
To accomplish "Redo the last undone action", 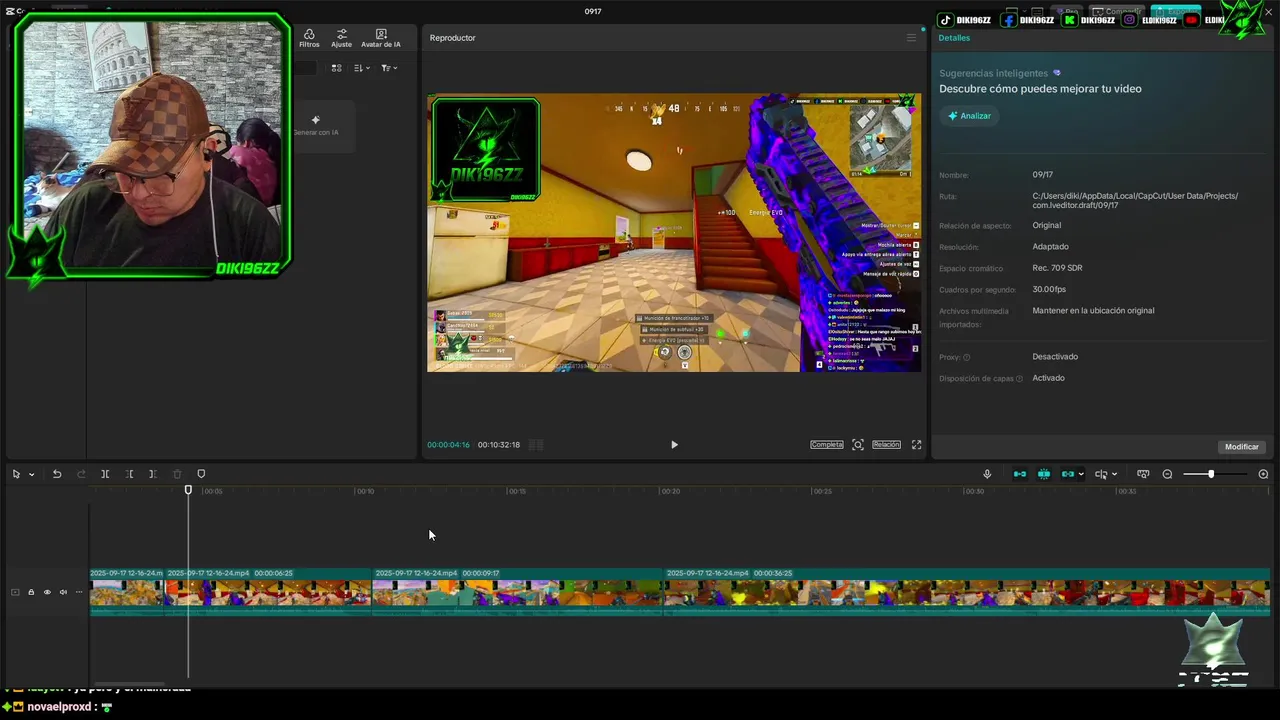I will click(81, 474).
